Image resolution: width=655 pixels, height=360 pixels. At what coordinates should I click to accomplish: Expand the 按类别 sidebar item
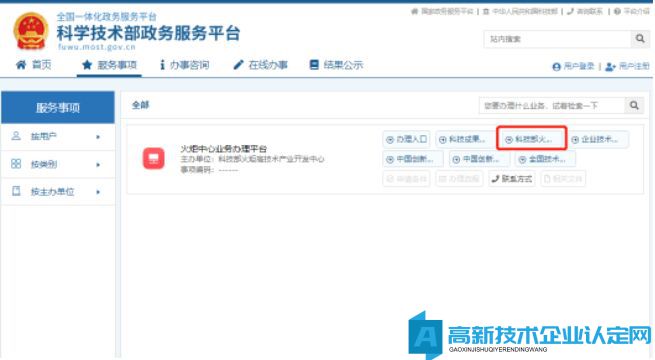[58, 164]
